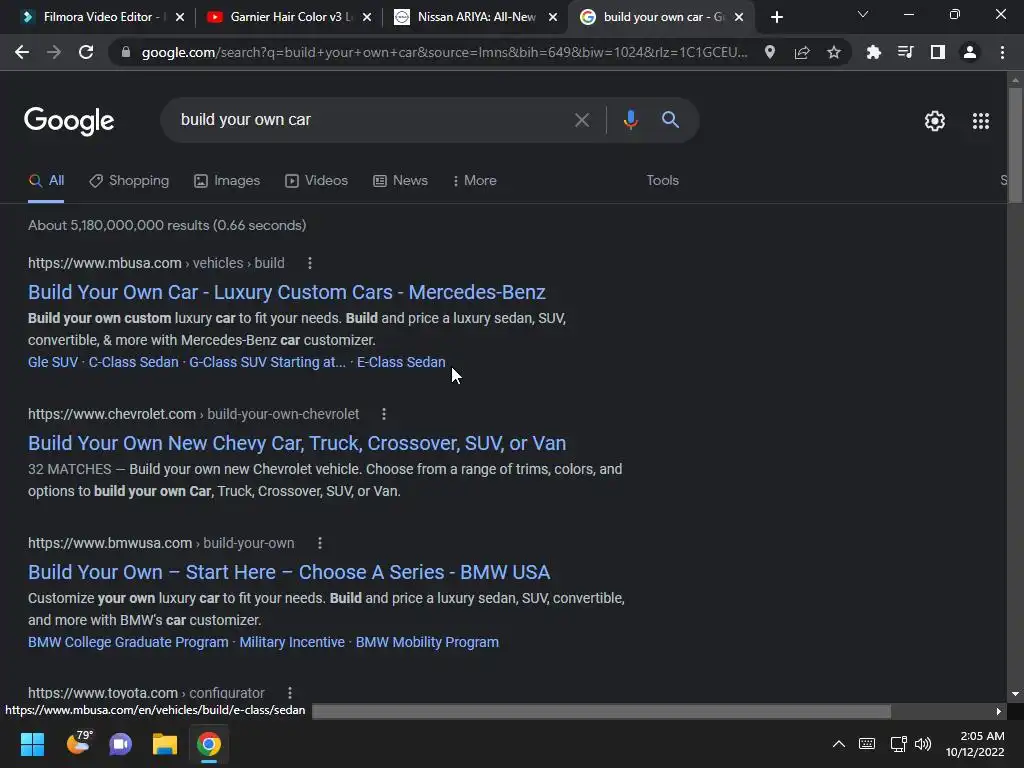Open the volume control in system tray

[x=923, y=744]
